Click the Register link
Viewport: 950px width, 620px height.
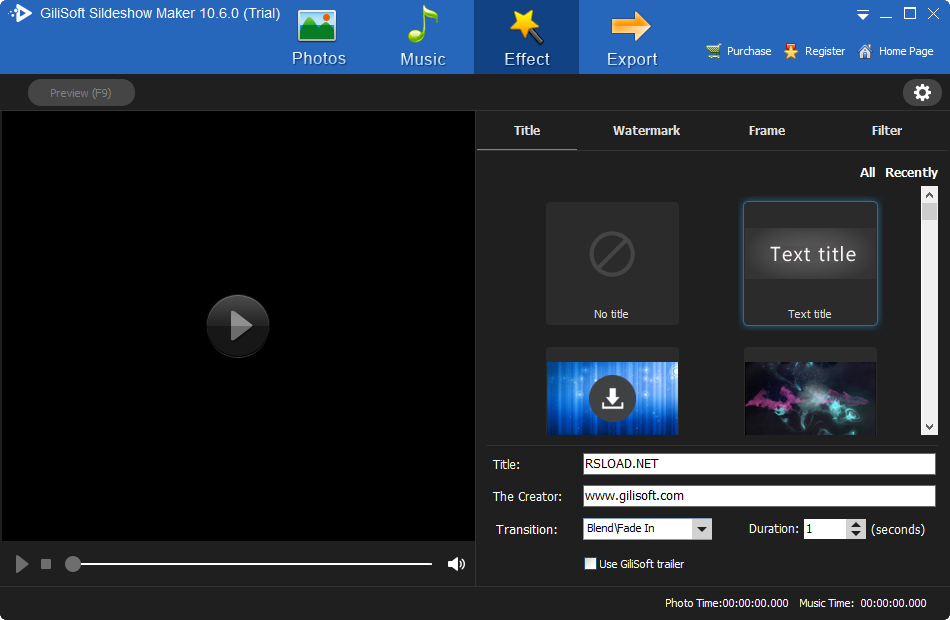pos(815,51)
